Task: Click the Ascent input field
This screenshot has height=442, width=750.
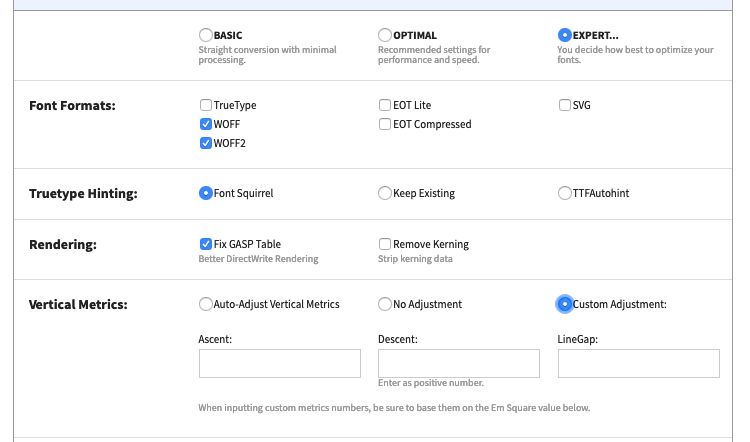Action: click(x=280, y=364)
